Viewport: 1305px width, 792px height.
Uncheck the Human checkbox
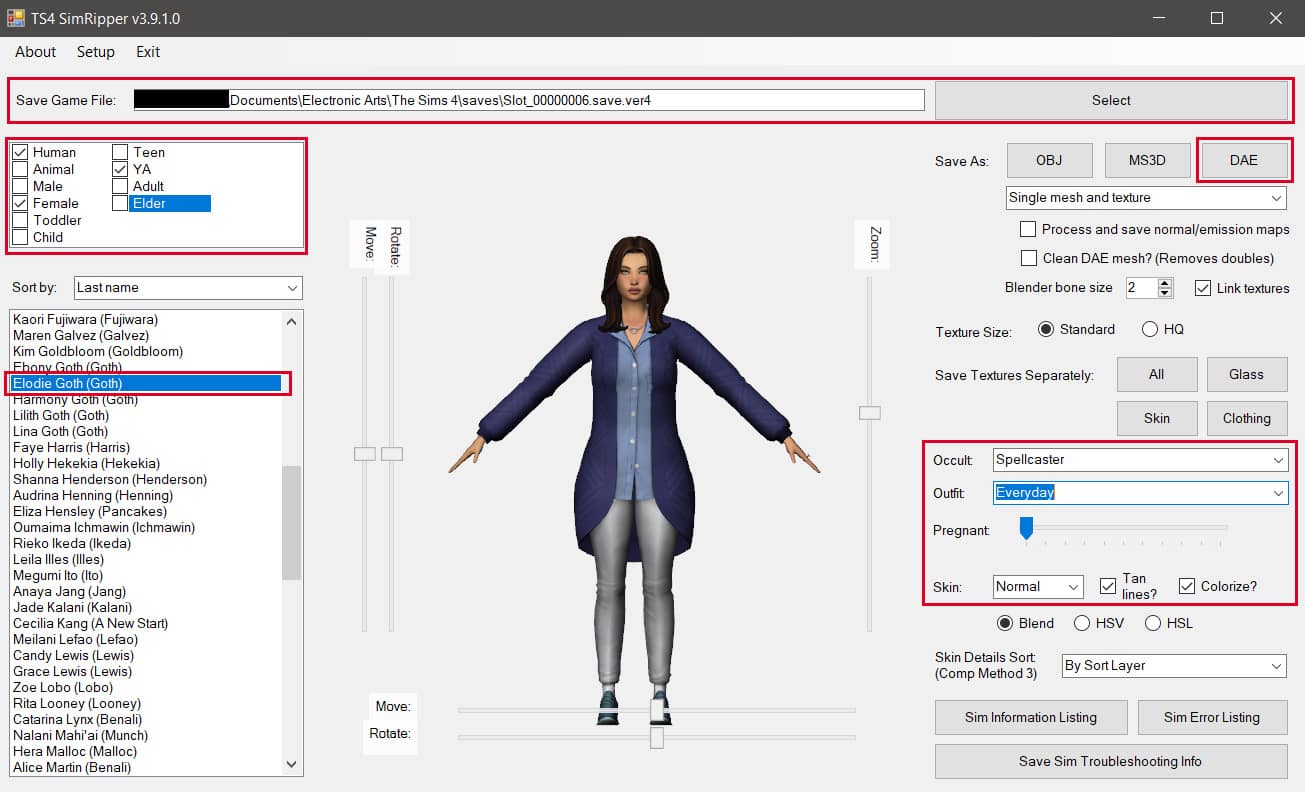(x=20, y=152)
